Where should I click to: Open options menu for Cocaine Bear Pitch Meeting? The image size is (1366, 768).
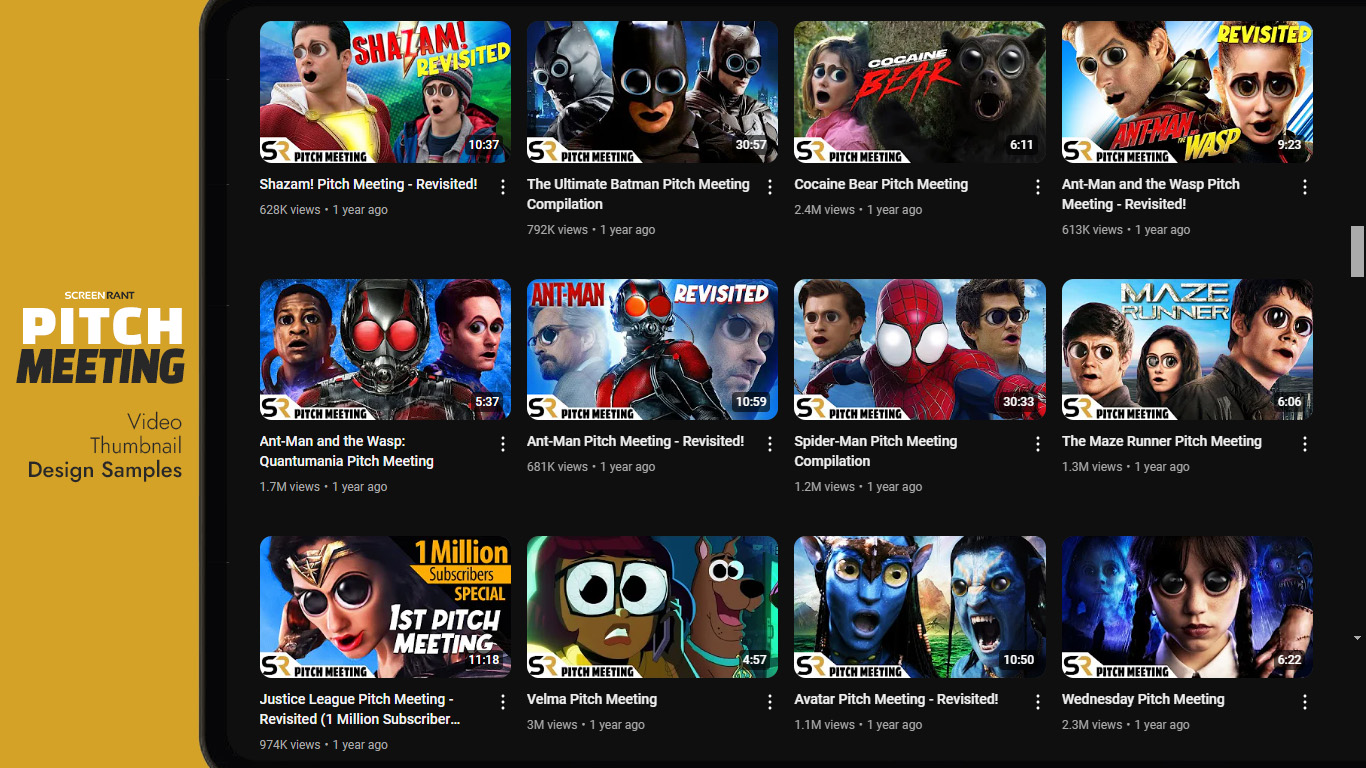pos(1038,187)
